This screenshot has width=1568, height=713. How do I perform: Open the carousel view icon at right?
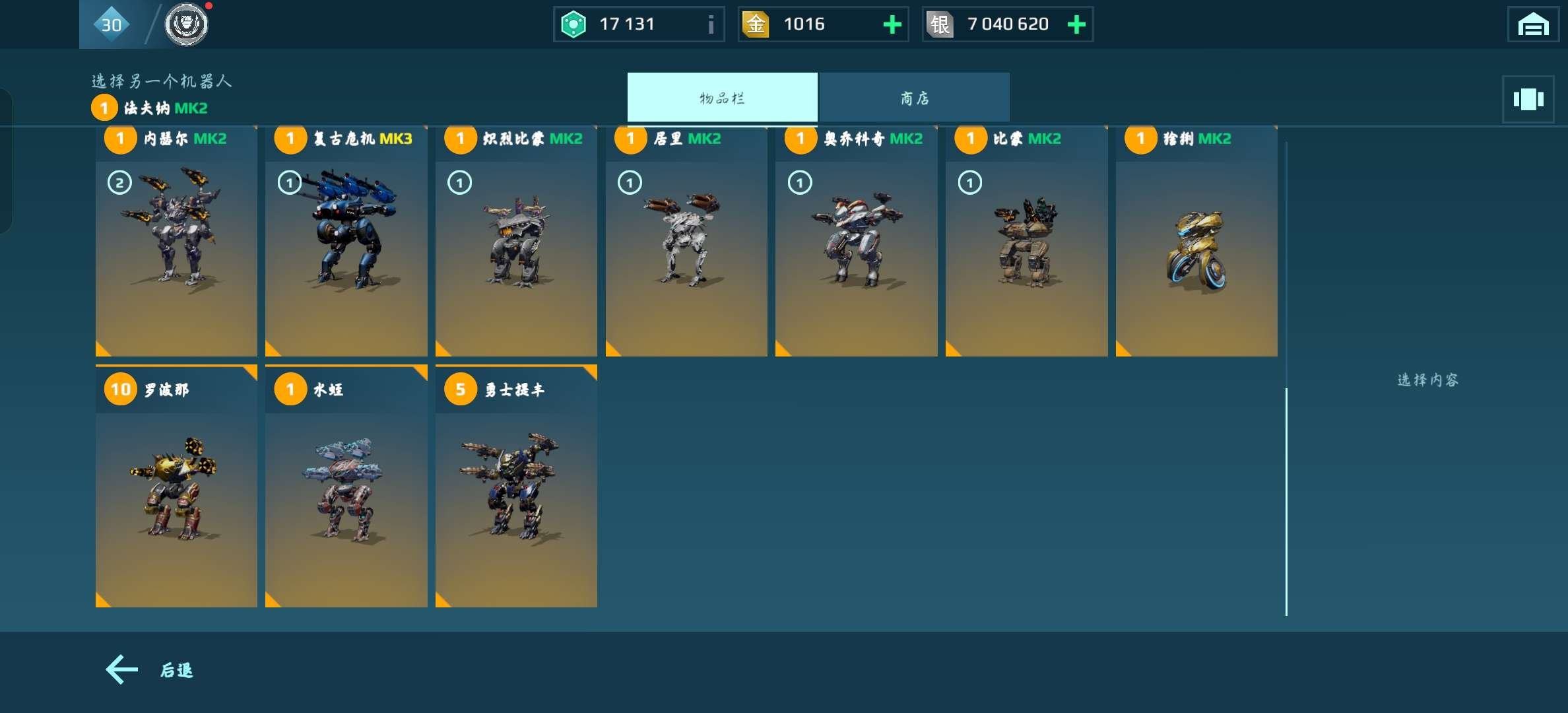[x=1528, y=99]
